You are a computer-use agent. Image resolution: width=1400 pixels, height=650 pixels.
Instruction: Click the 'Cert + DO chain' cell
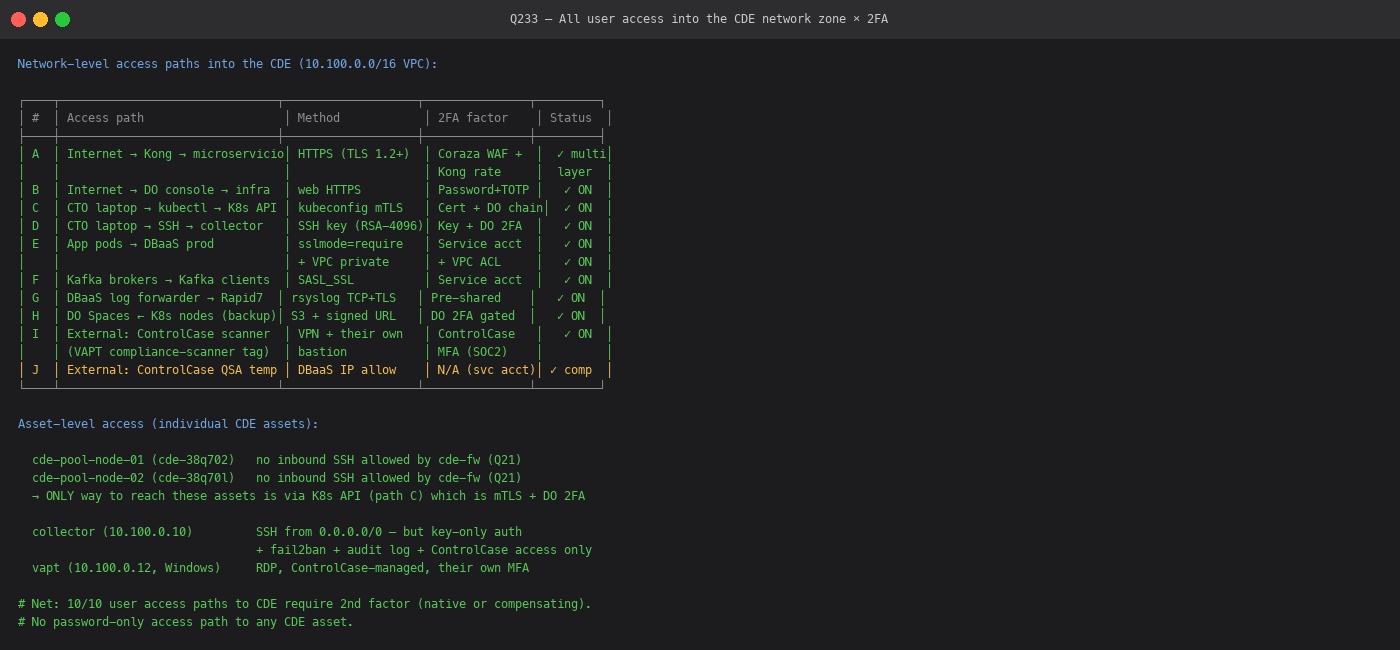click(x=490, y=208)
